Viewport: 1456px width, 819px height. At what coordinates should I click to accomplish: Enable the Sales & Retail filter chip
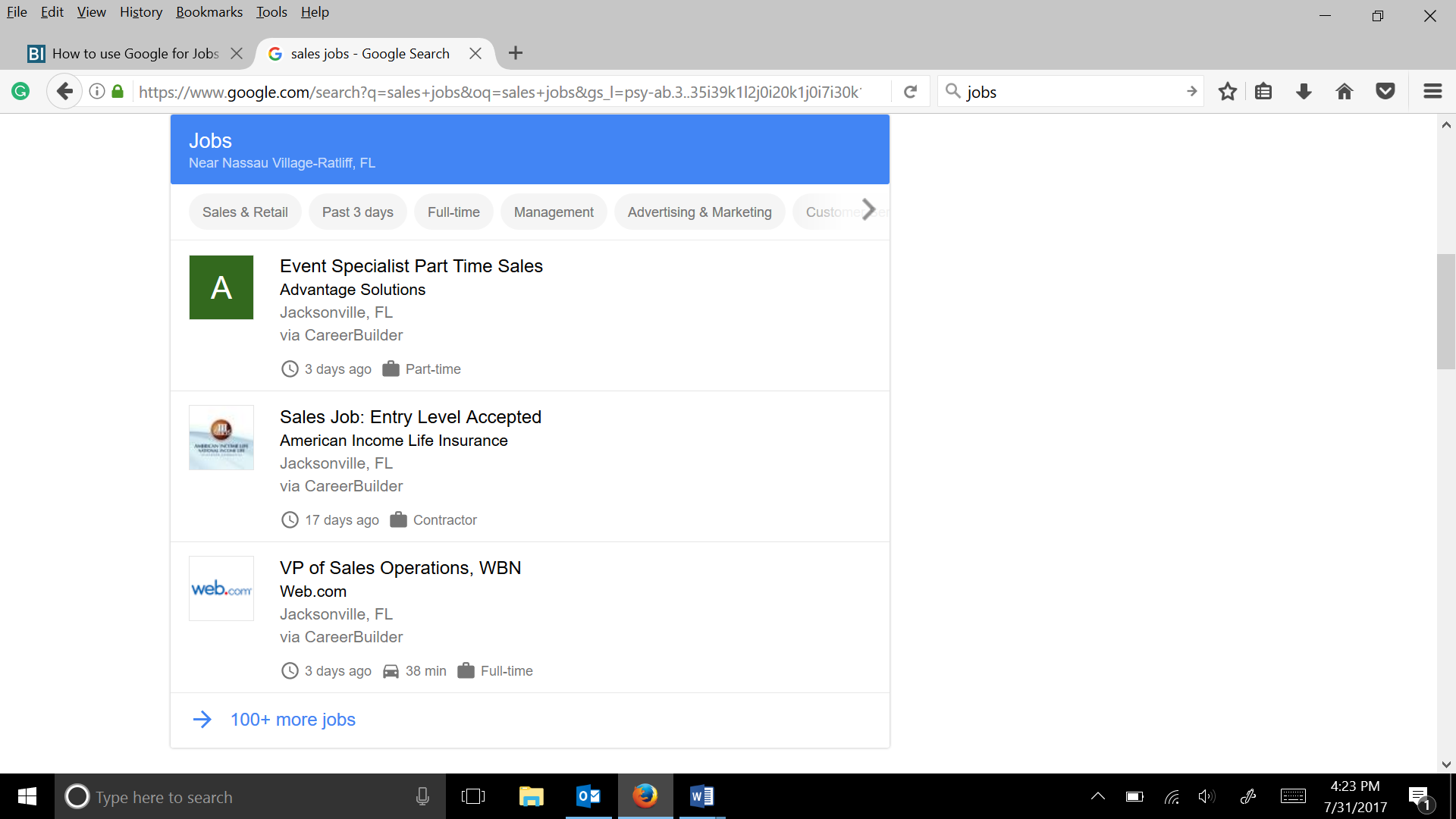tap(245, 212)
